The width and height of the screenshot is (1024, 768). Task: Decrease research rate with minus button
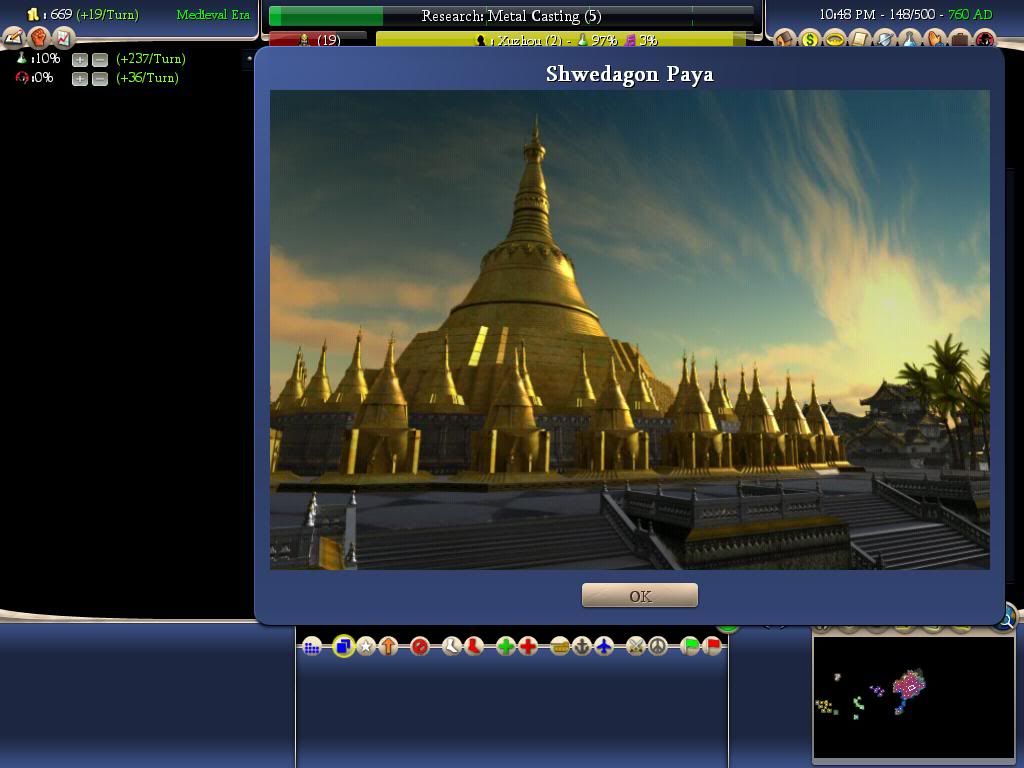pos(100,60)
